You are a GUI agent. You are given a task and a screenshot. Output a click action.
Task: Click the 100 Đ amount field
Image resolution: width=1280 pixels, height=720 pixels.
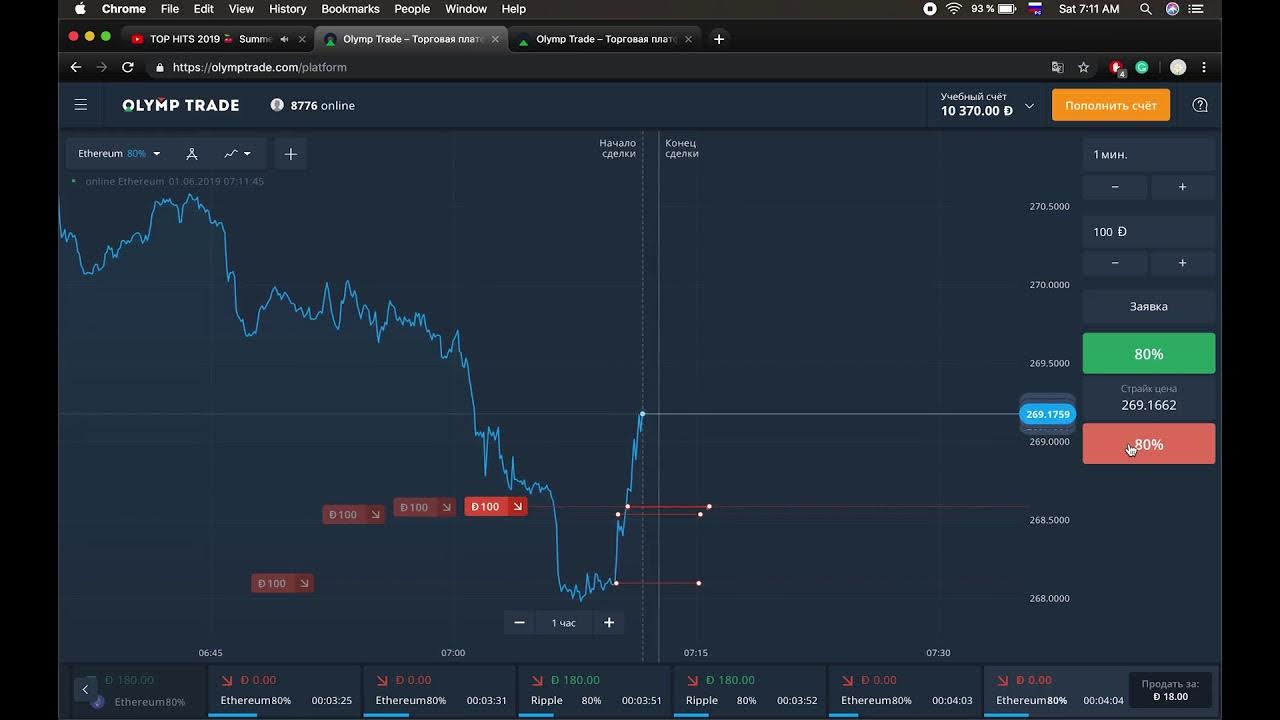[x=1149, y=232]
